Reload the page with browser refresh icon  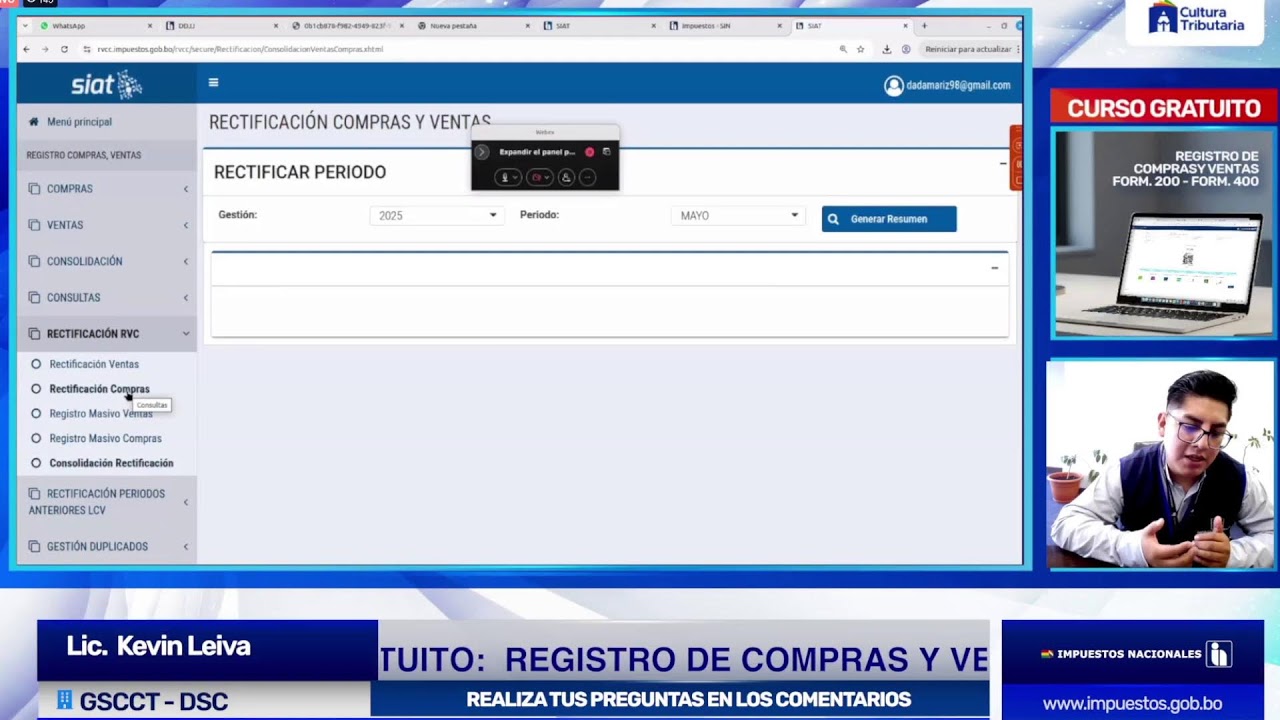64,49
